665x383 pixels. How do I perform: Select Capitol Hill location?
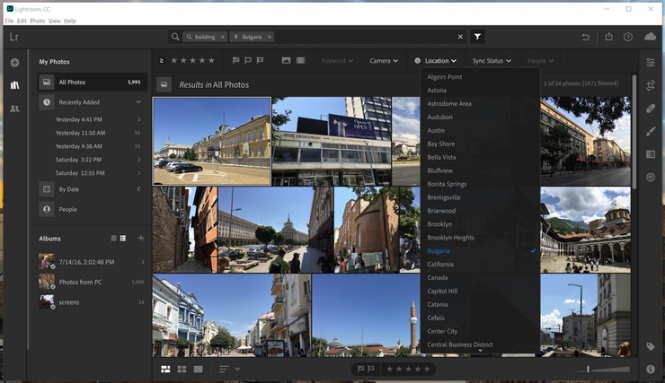click(442, 291)
